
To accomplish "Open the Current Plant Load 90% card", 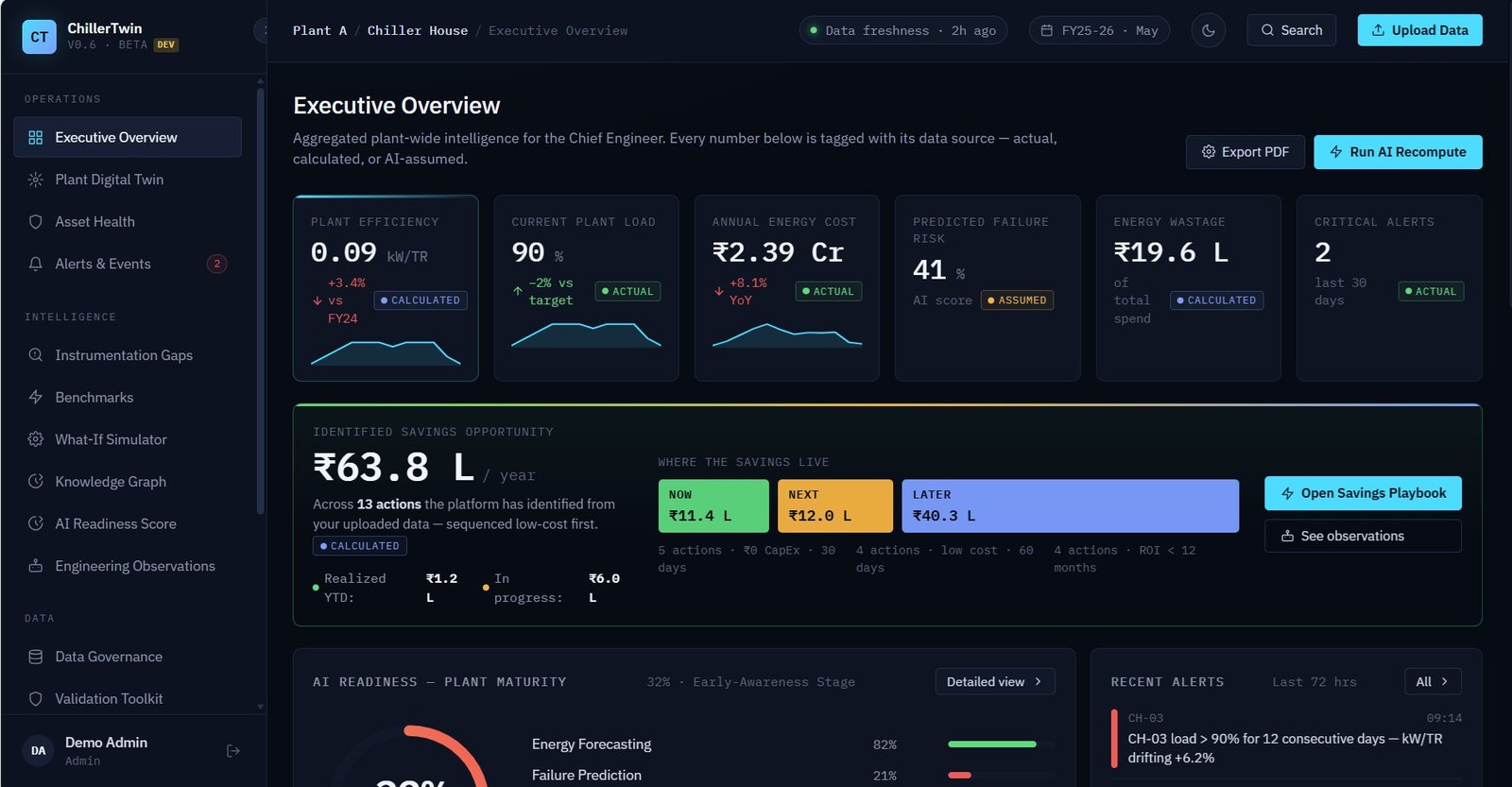I will point(586,288).
